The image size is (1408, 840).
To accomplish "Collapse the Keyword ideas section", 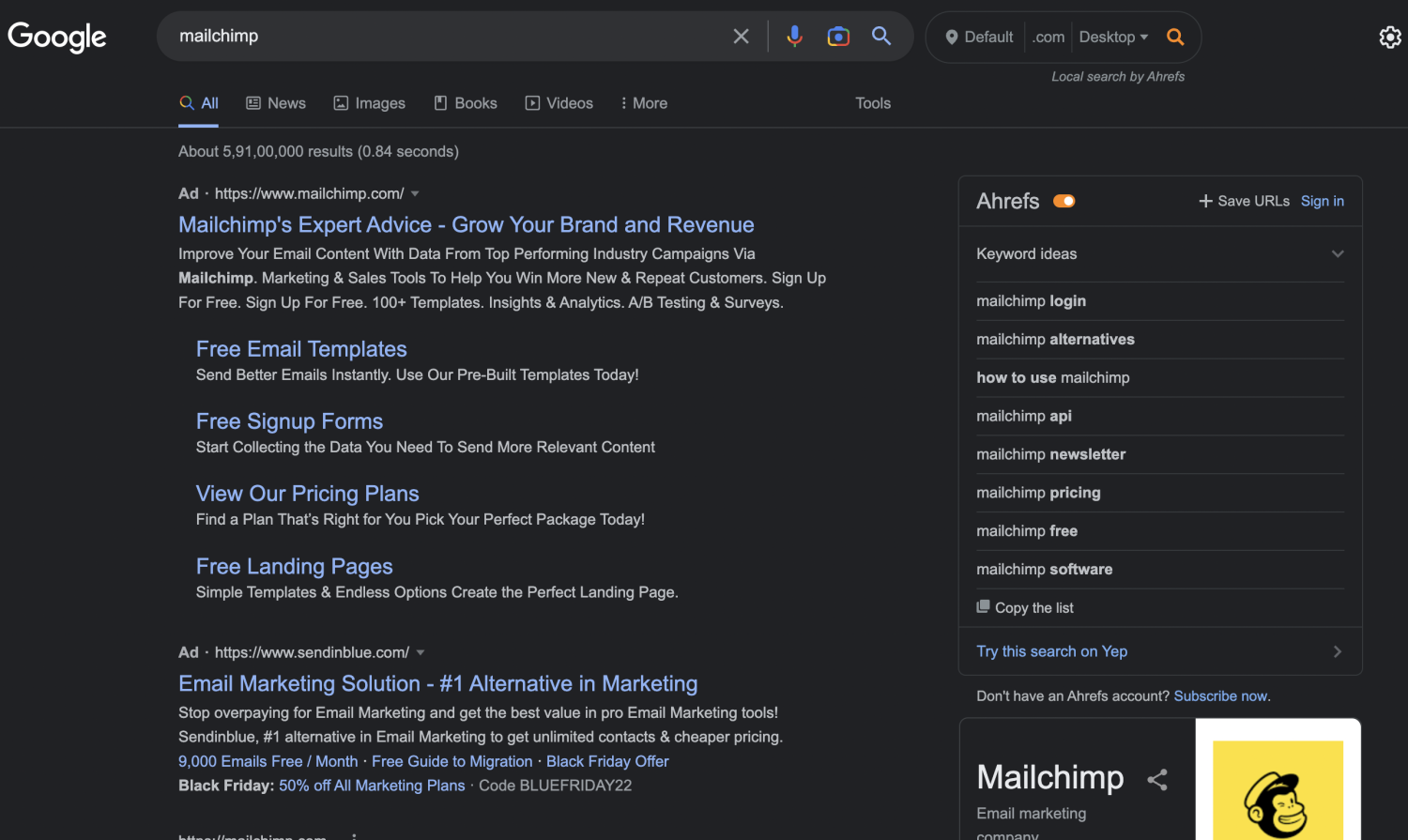I will tap(1338, 254).
